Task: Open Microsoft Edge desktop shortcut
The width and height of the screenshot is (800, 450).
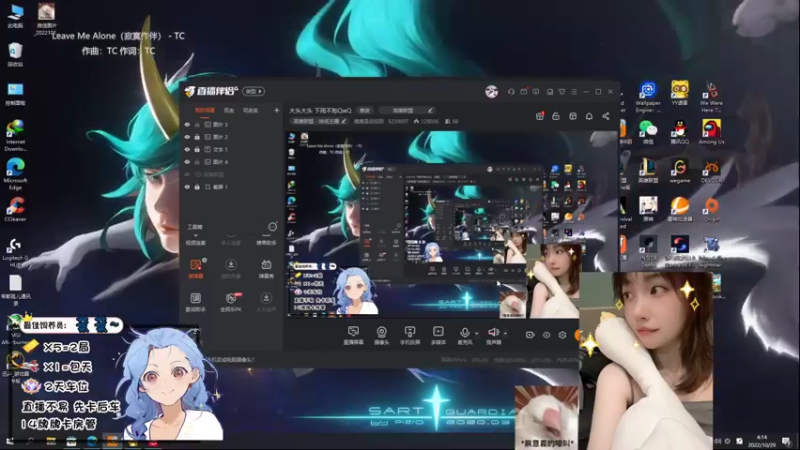Action: (x=15, y=174)
